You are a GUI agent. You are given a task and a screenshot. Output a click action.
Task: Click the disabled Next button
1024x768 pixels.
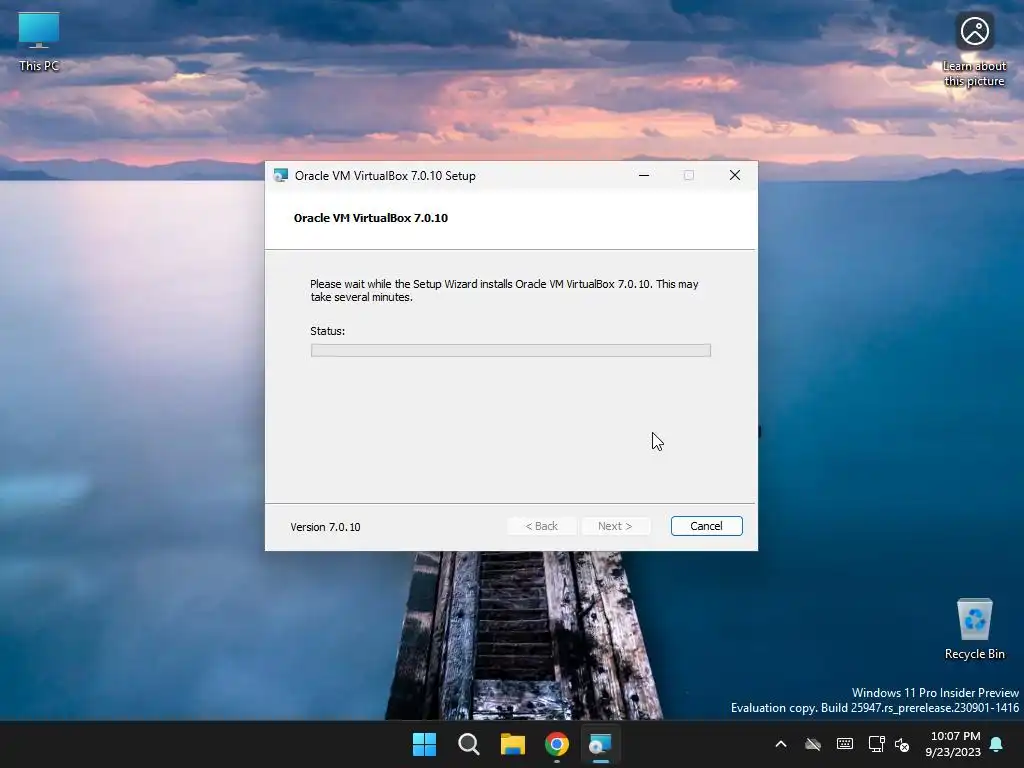615,526
